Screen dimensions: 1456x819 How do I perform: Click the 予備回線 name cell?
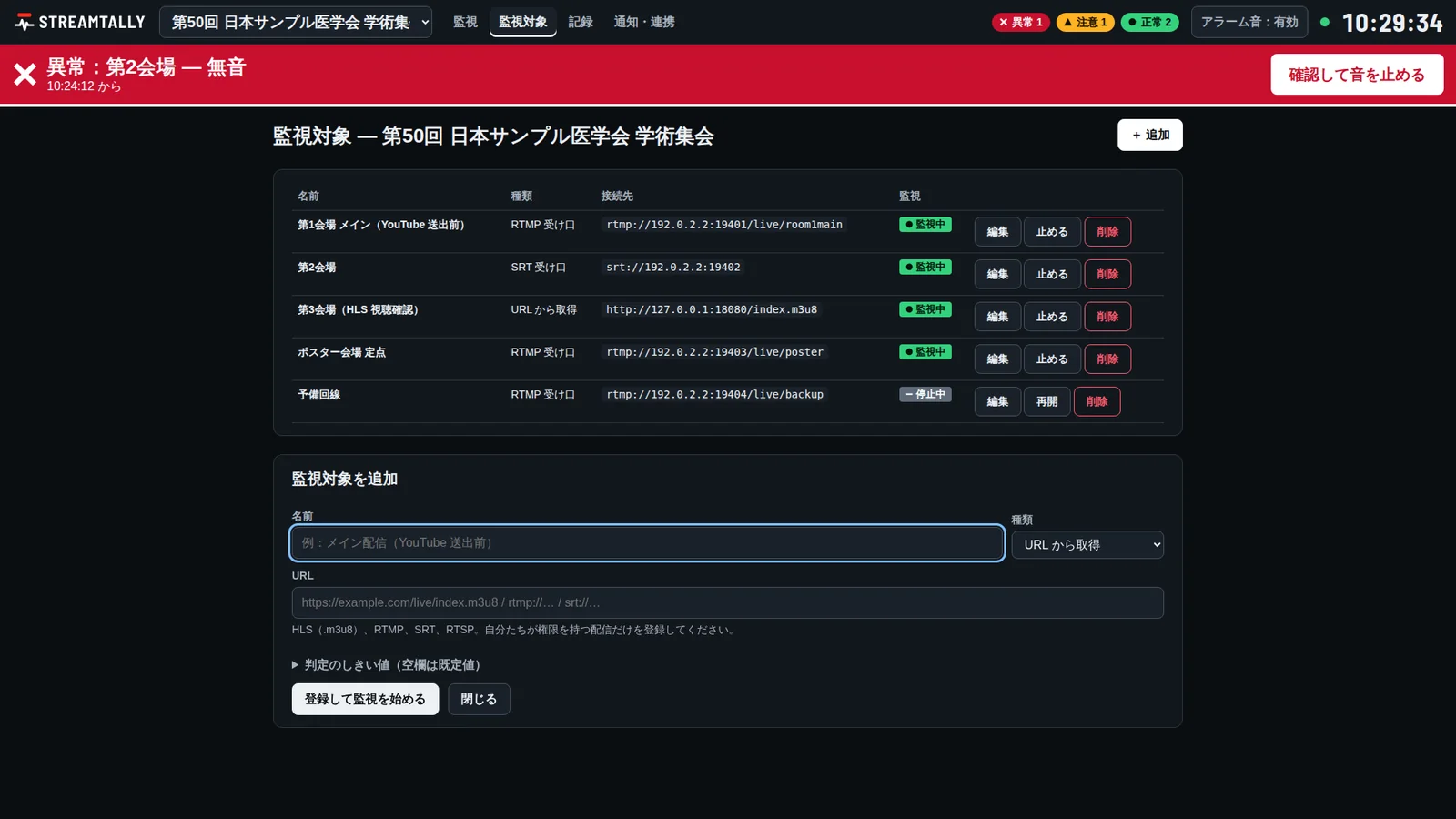(x=319, y=395)
